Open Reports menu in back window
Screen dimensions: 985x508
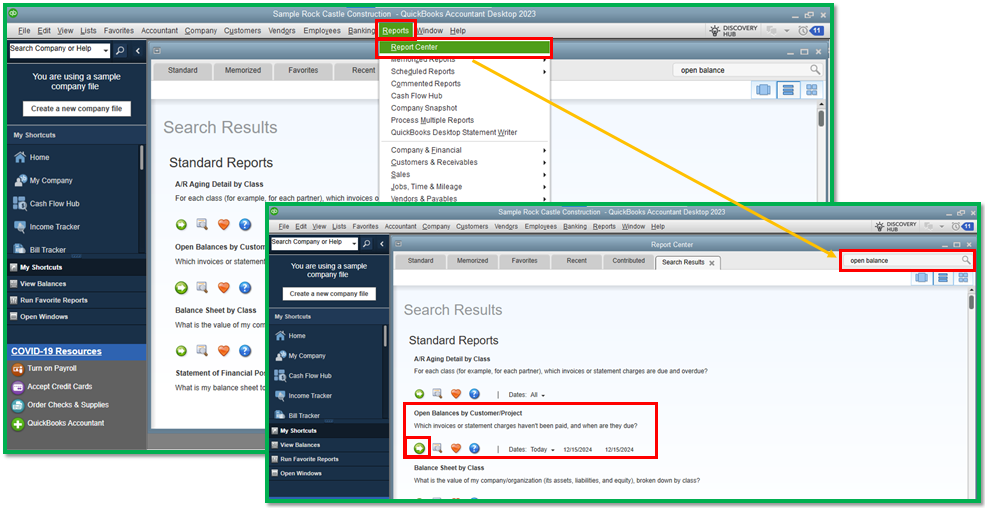coord(396,30)
